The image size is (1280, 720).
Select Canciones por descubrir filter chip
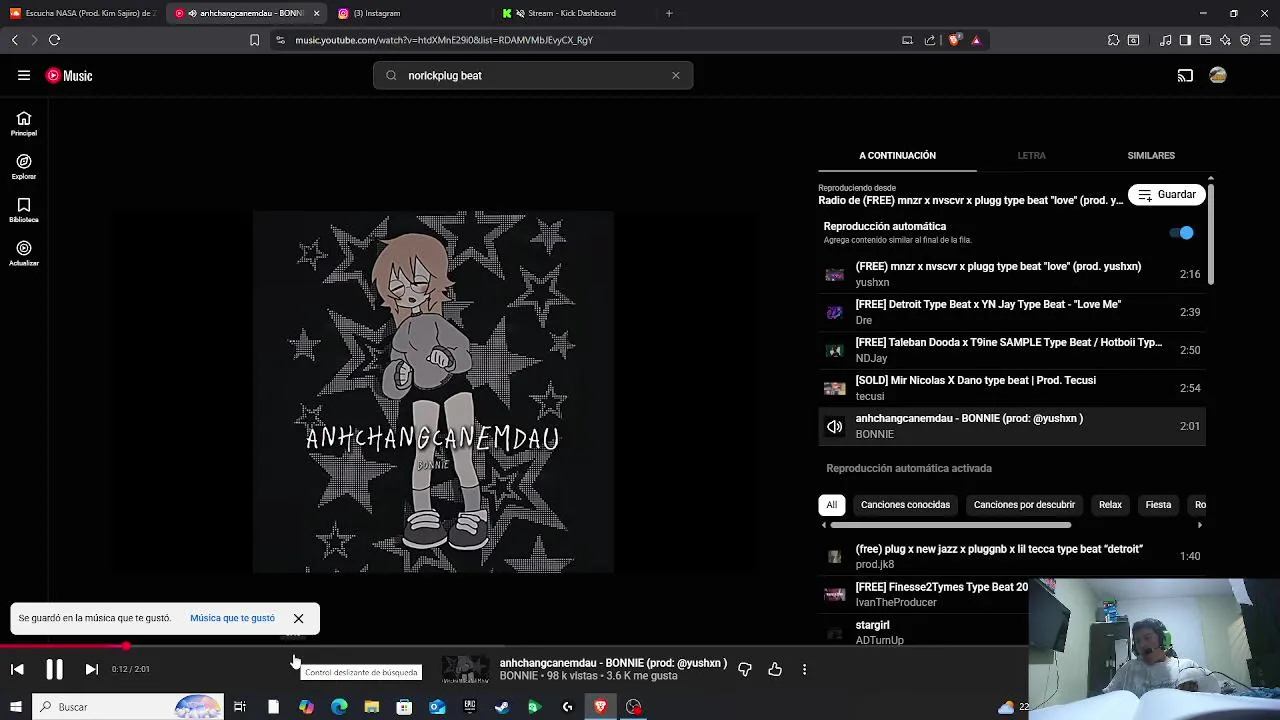click(1024, 505)
